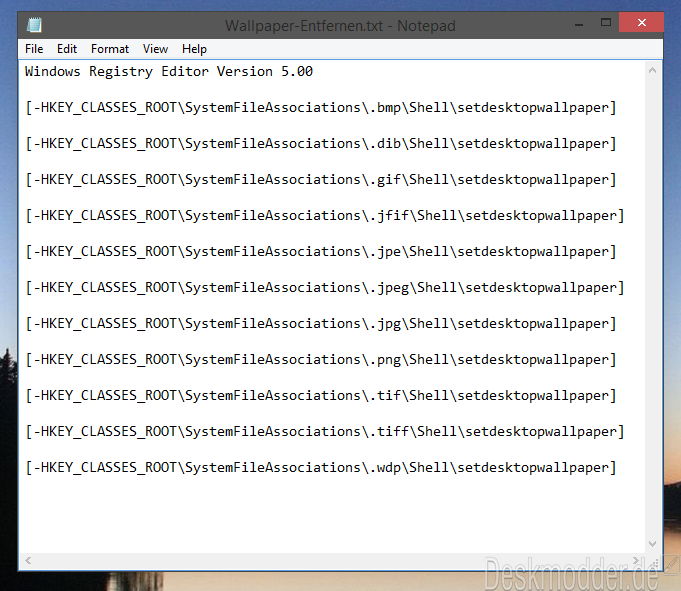Screen dimensions: 681x591
Task: Click the registry line containing .tif\Shell
Action: tap(321, 396)
